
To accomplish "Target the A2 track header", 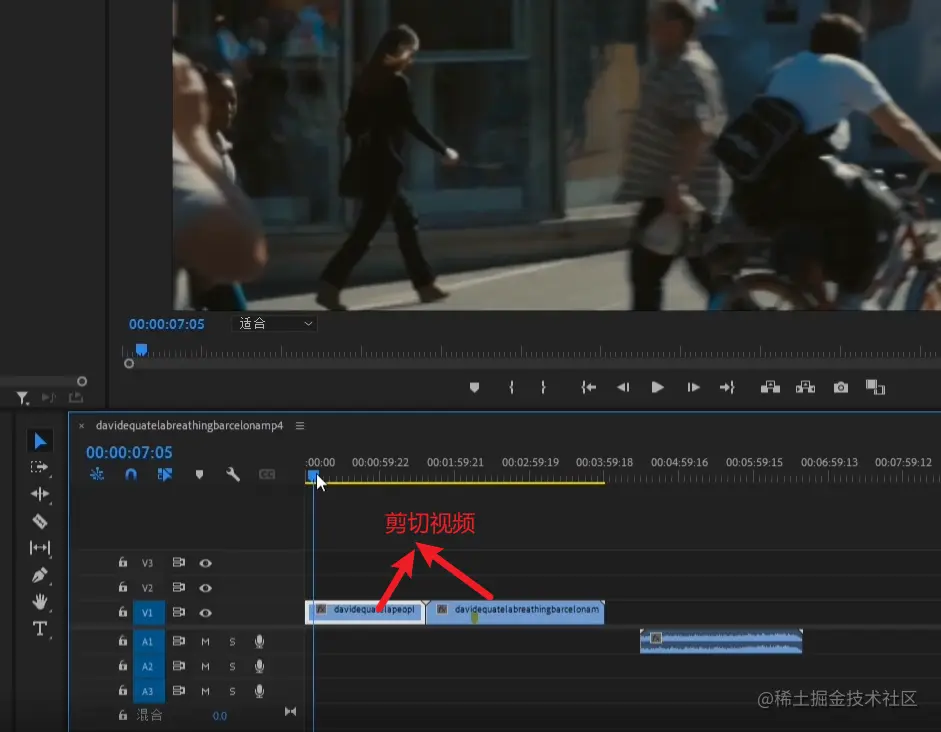I will coord(148,666).
